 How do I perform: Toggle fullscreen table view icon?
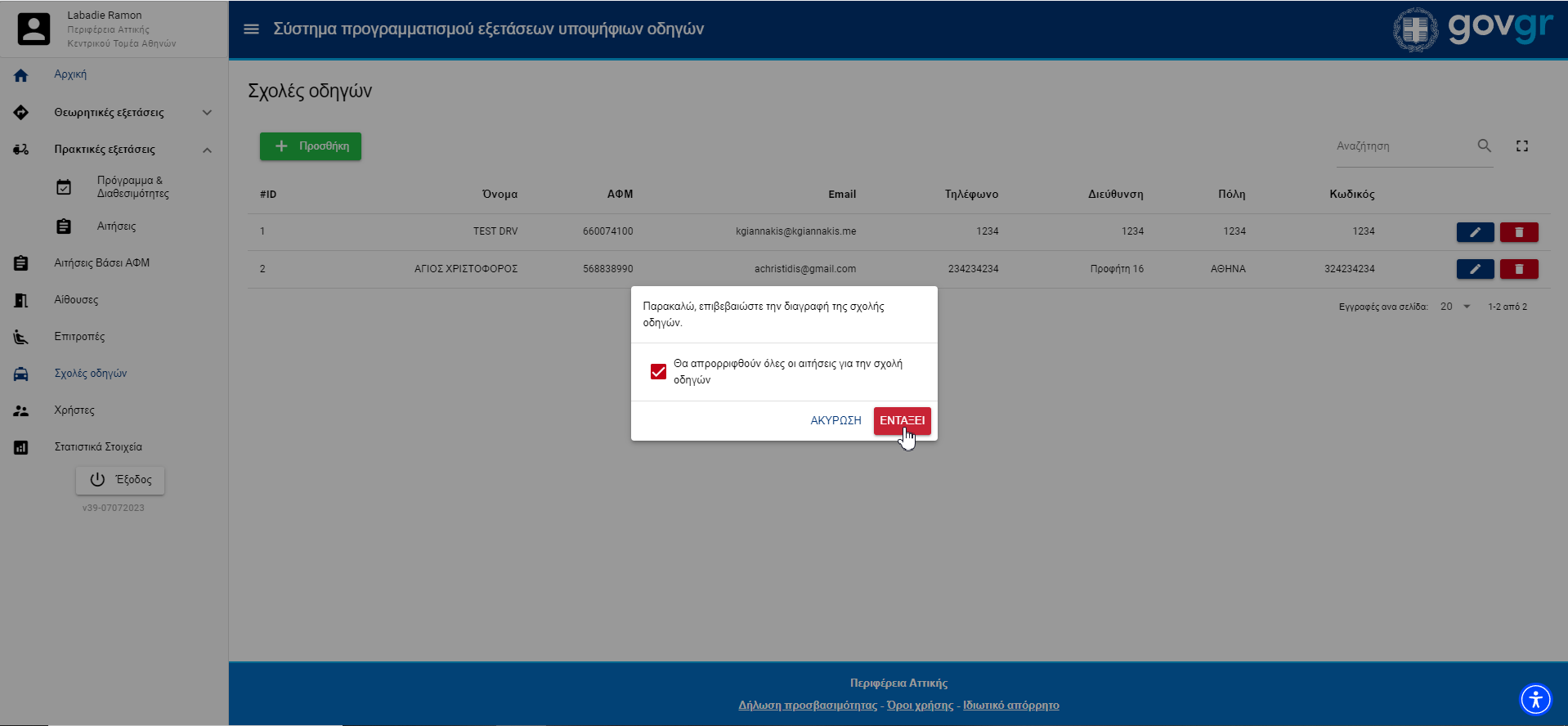pos(1521,146)
